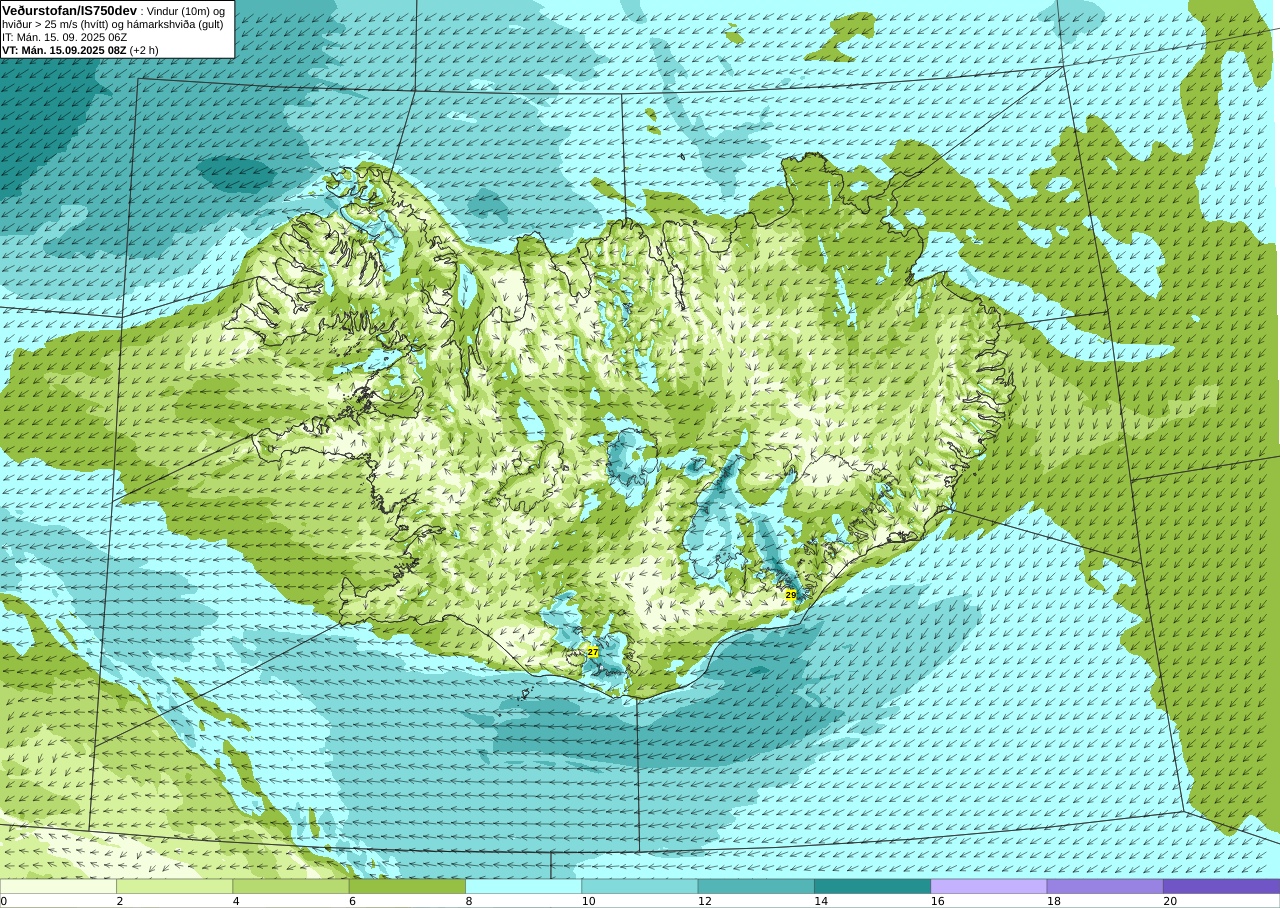
Task: Select the 'Vindur (10m) og' header text
Action: point(186,11)
